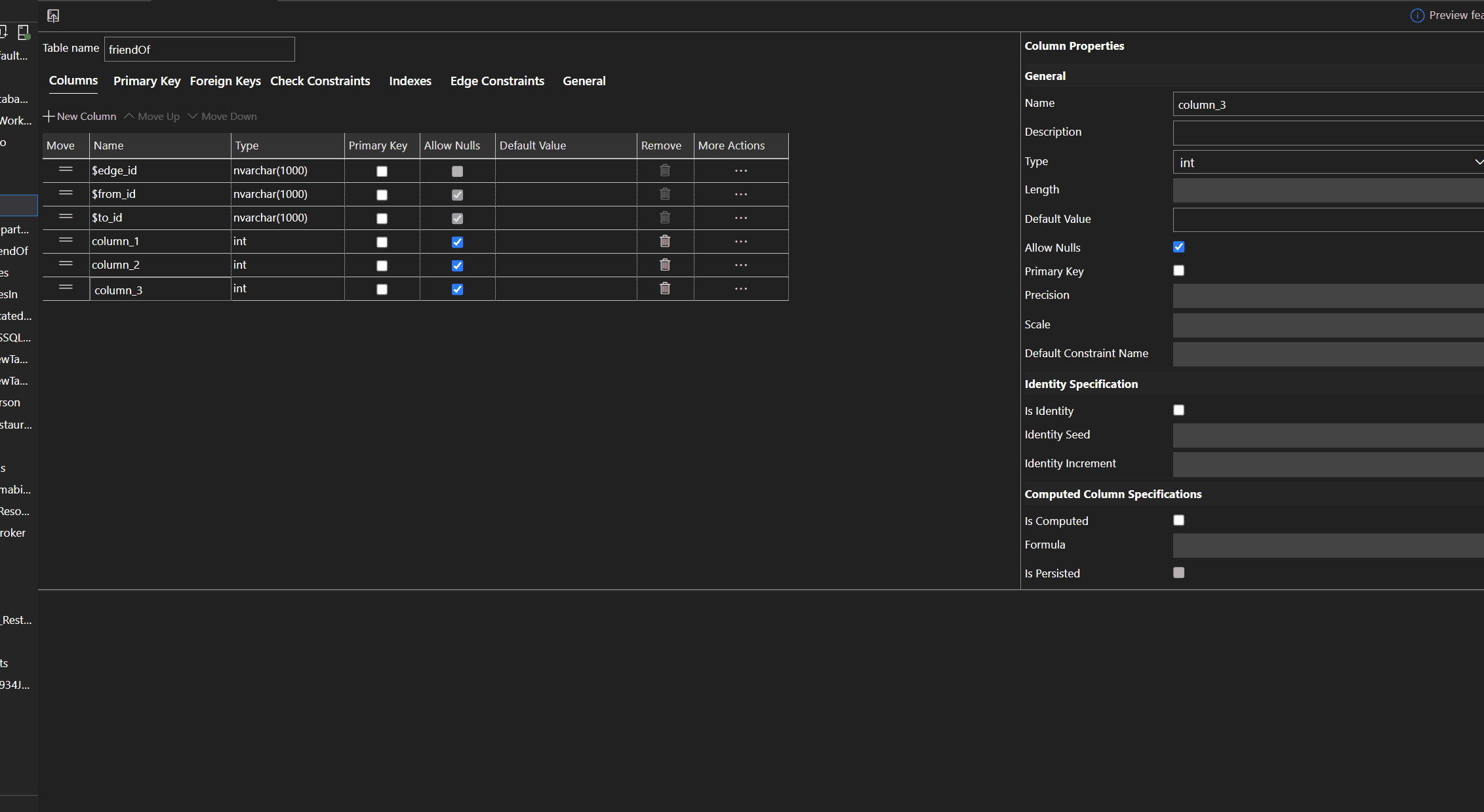Switch to the General tab
The image size is (1484, 812).
584,81
